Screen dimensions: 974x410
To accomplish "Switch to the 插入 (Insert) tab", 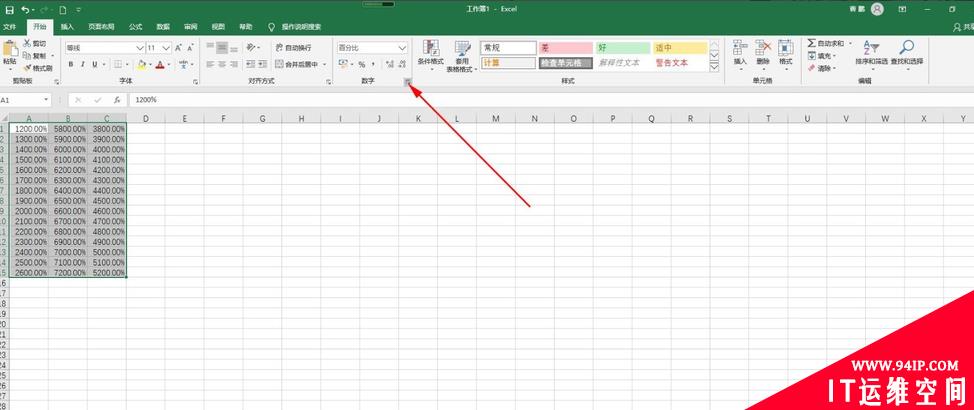I will click(x=67, y=27).
